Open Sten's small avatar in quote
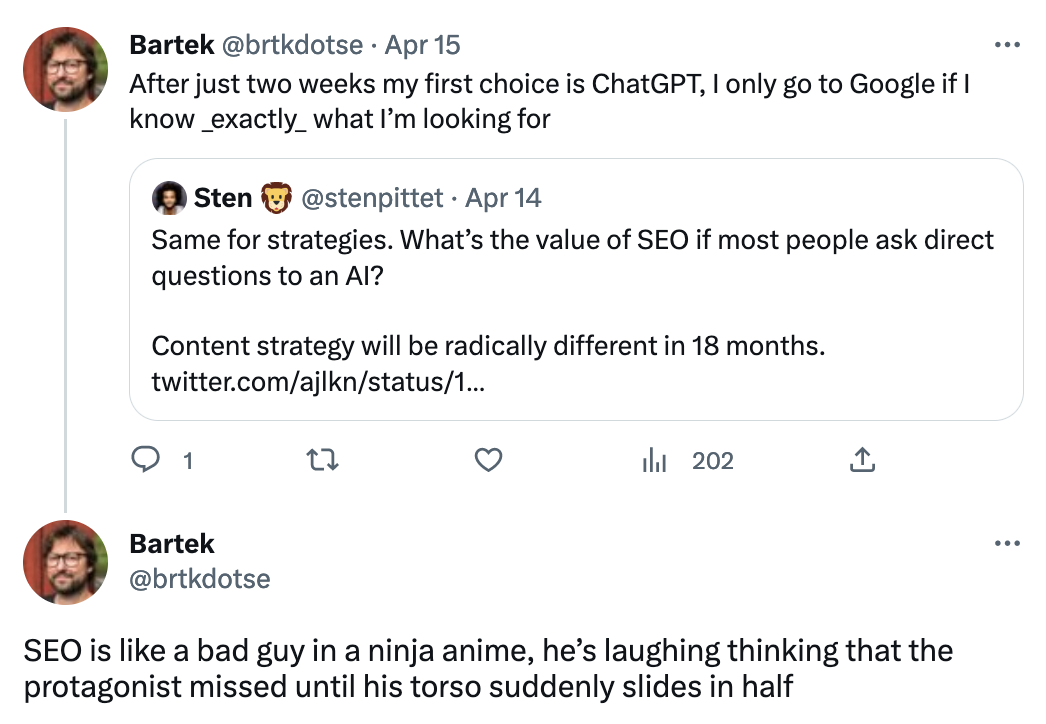The height and width of the screenshot is (724, 1046). click(x=169, y=198)
